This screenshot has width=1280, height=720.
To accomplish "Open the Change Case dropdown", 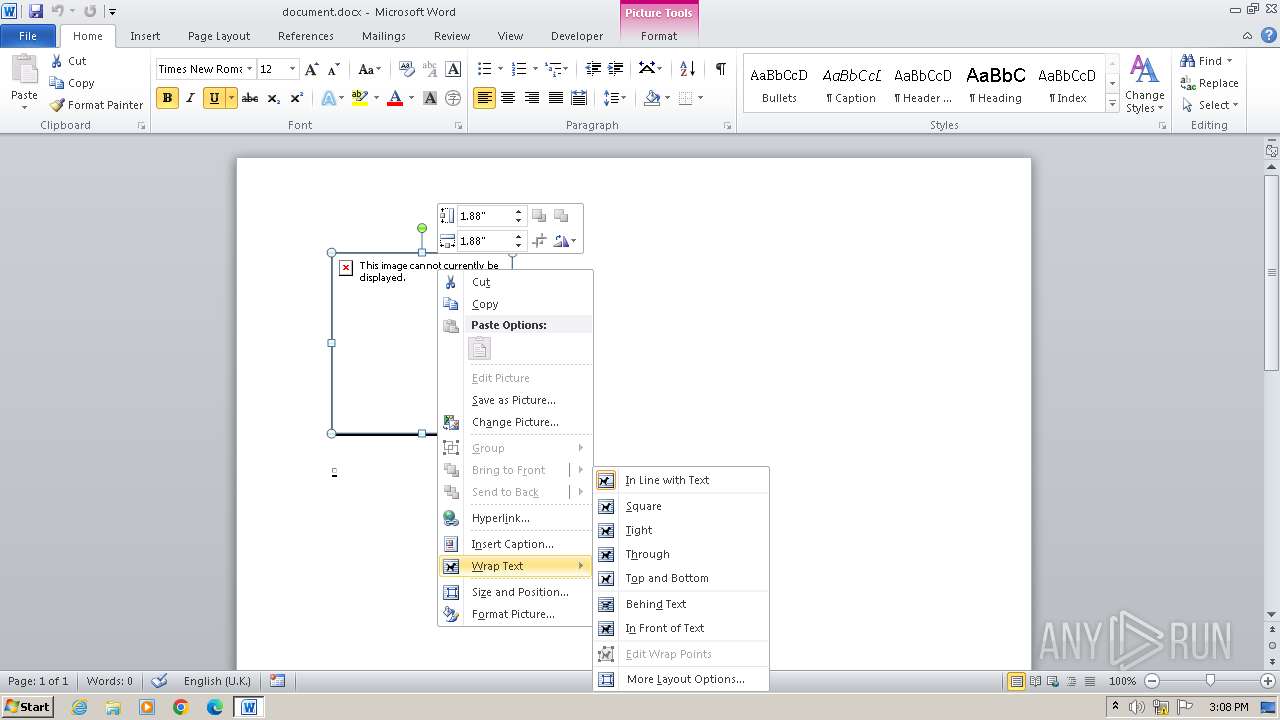I will click(x=369, y=69).
